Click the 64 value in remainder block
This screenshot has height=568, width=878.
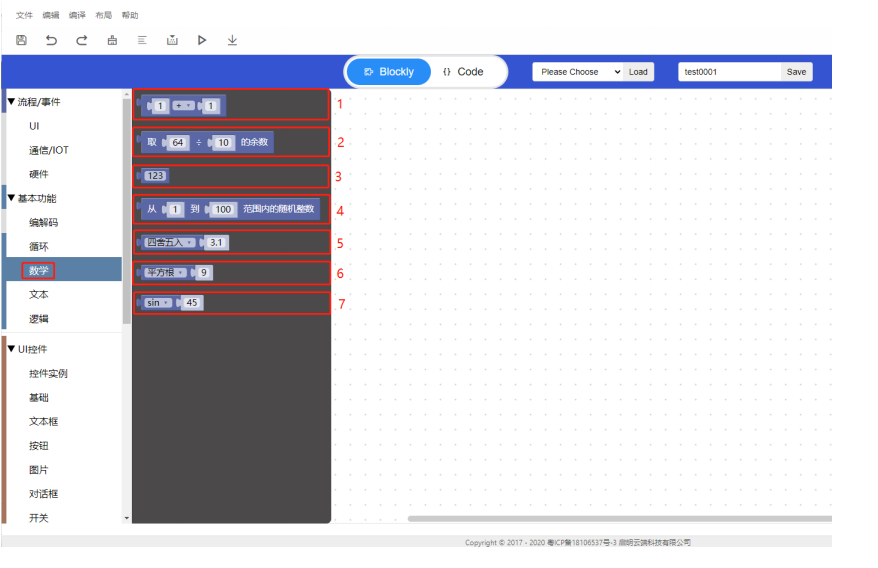178,142
